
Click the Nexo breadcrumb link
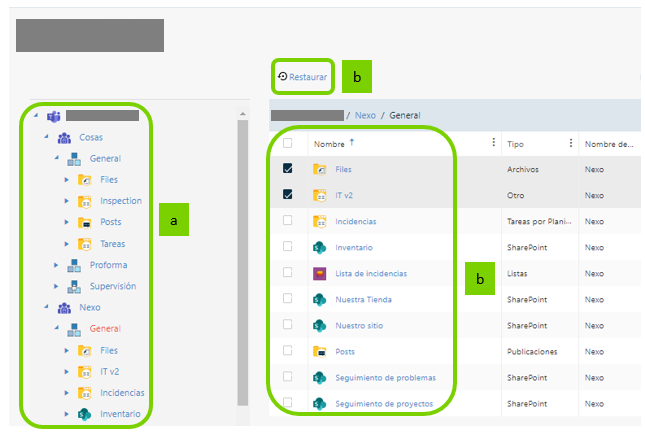pos(365,115)
